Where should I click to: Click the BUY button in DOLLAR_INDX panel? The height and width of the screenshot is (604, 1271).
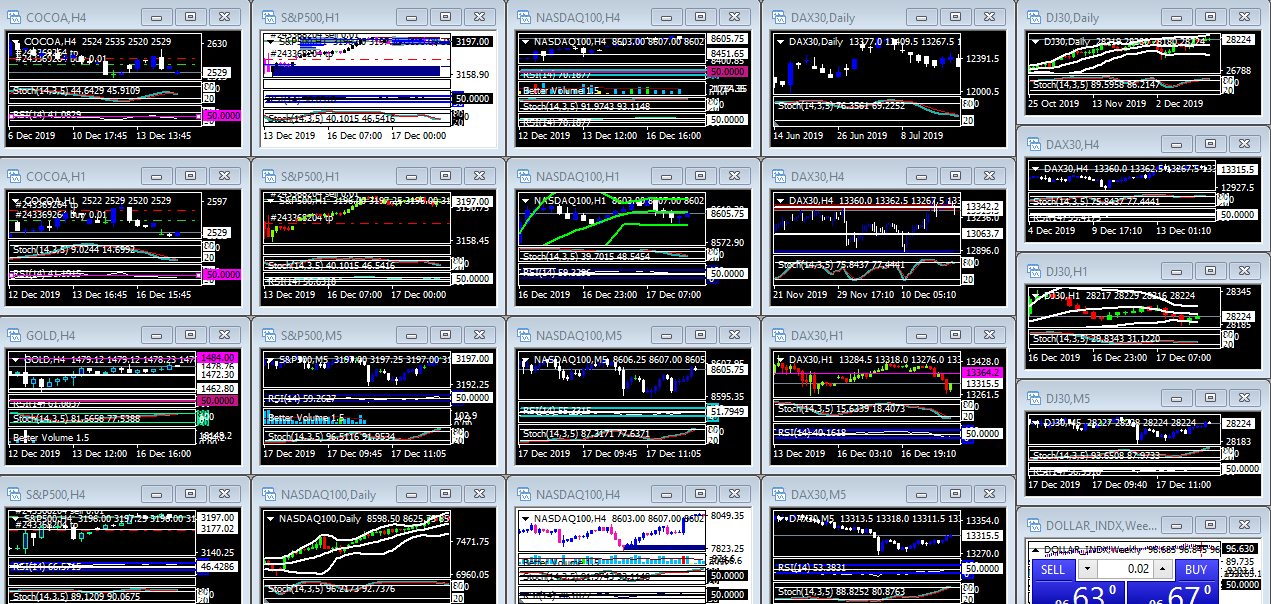tap(1197, 569)
